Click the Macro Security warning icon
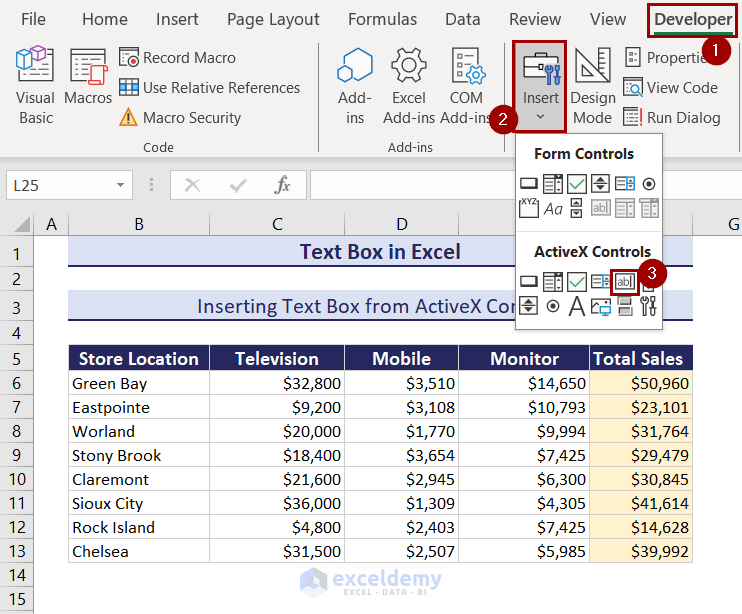The image size is (742, 614). click(x=128, y=117)
